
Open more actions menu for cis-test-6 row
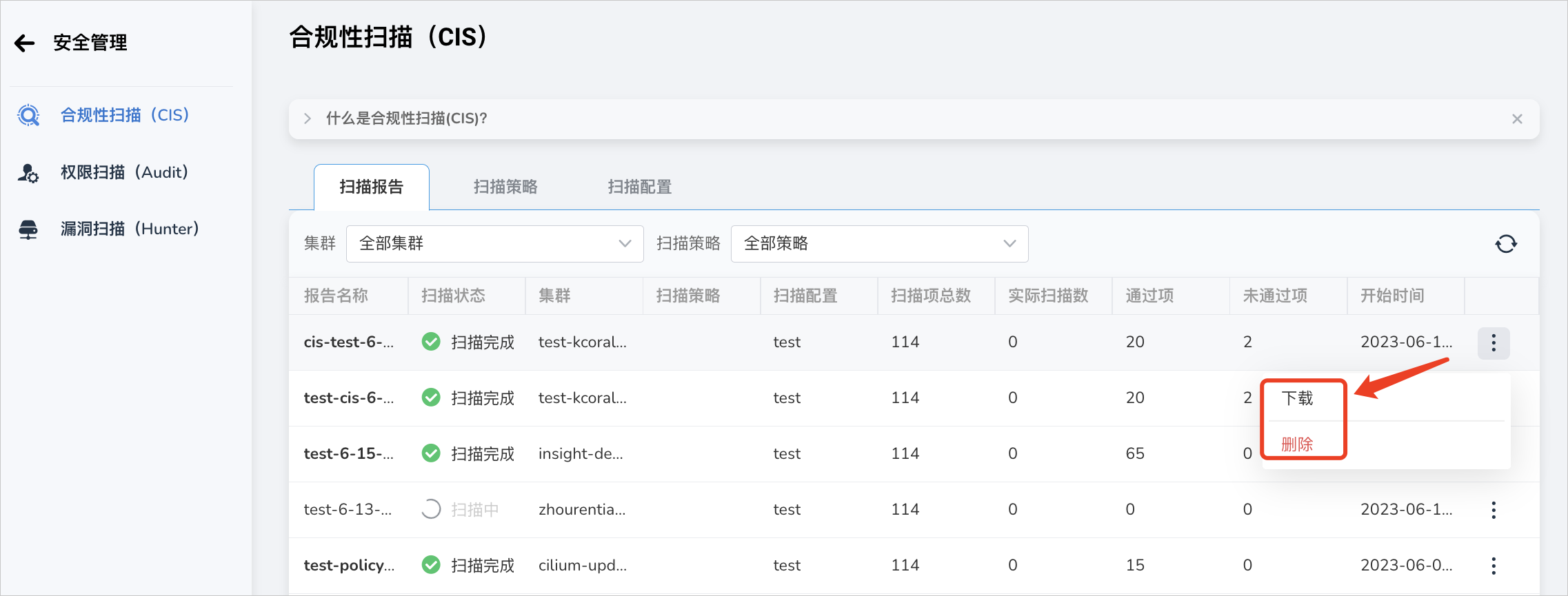click(x=1494, y=343)
